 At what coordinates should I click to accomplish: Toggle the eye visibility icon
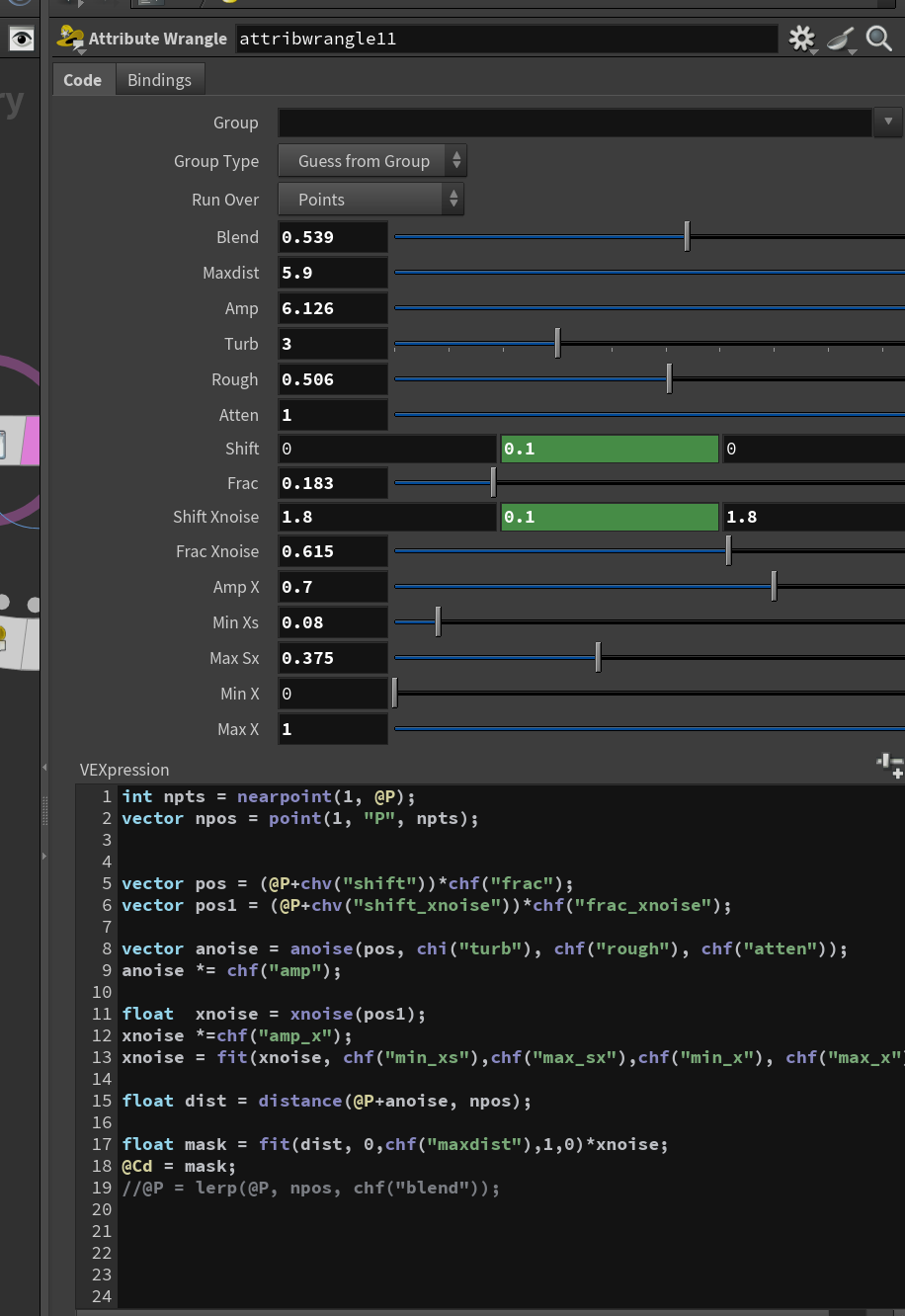click(21, 39)
